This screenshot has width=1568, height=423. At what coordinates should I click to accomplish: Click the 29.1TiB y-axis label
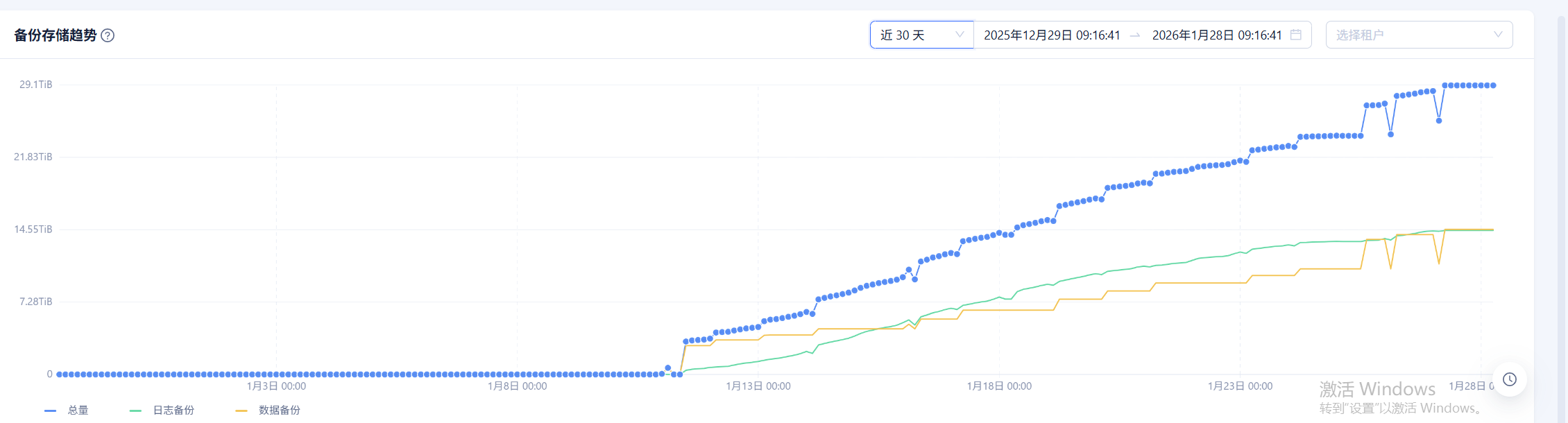[36, 85]
